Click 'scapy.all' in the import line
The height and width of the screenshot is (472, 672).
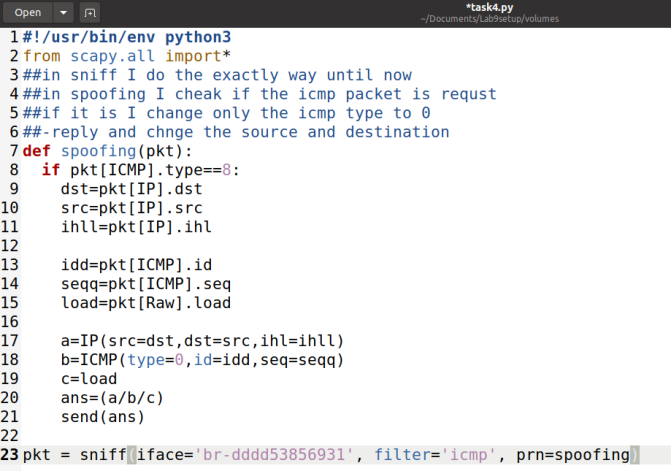(112, 56)
